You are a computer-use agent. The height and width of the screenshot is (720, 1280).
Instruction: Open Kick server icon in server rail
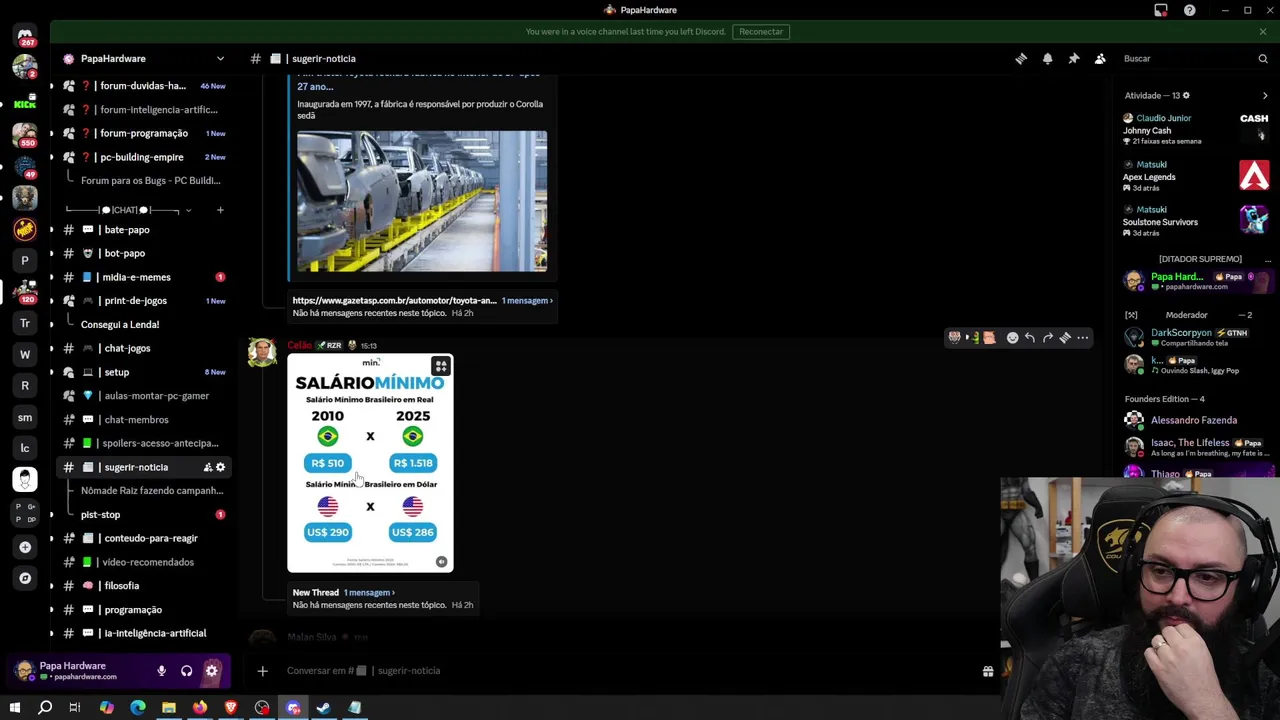pyautogui.click(x=25, y=104)
